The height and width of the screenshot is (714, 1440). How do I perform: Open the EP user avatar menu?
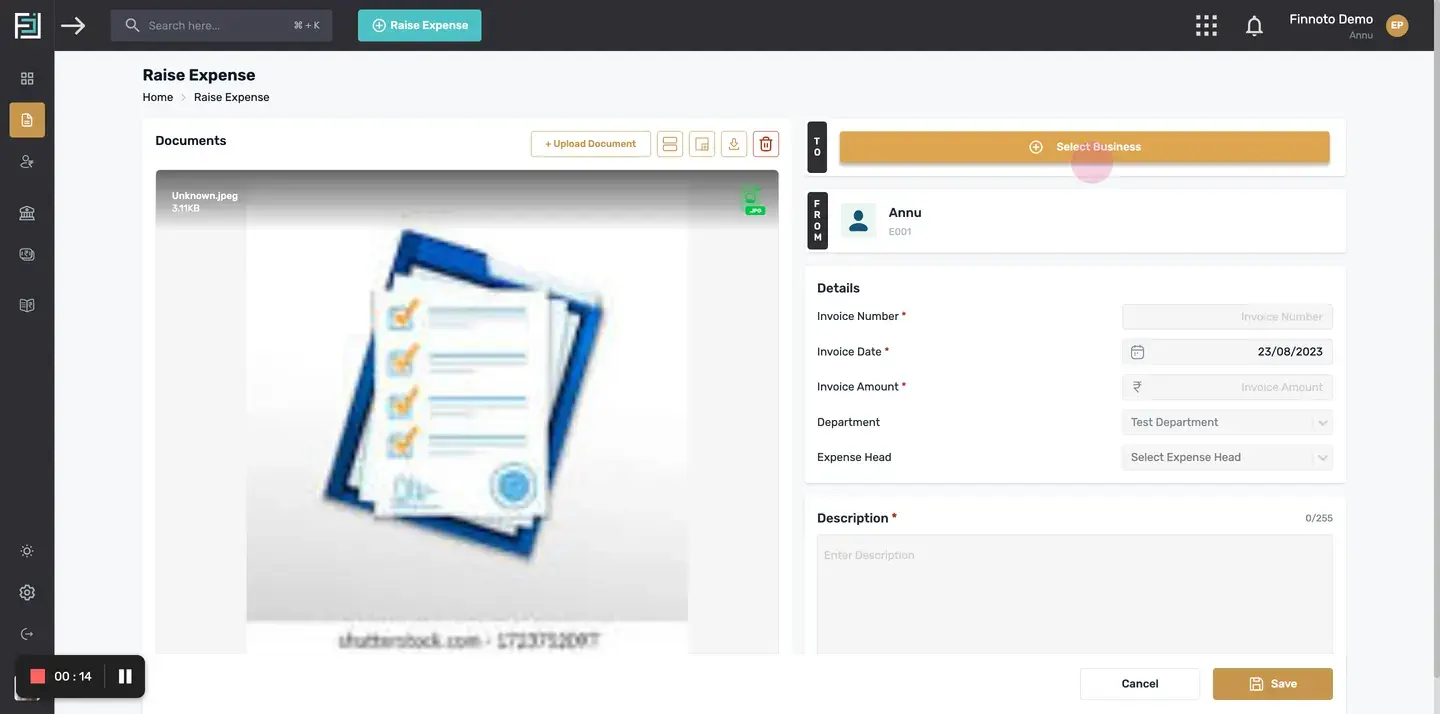(1397, 25)
